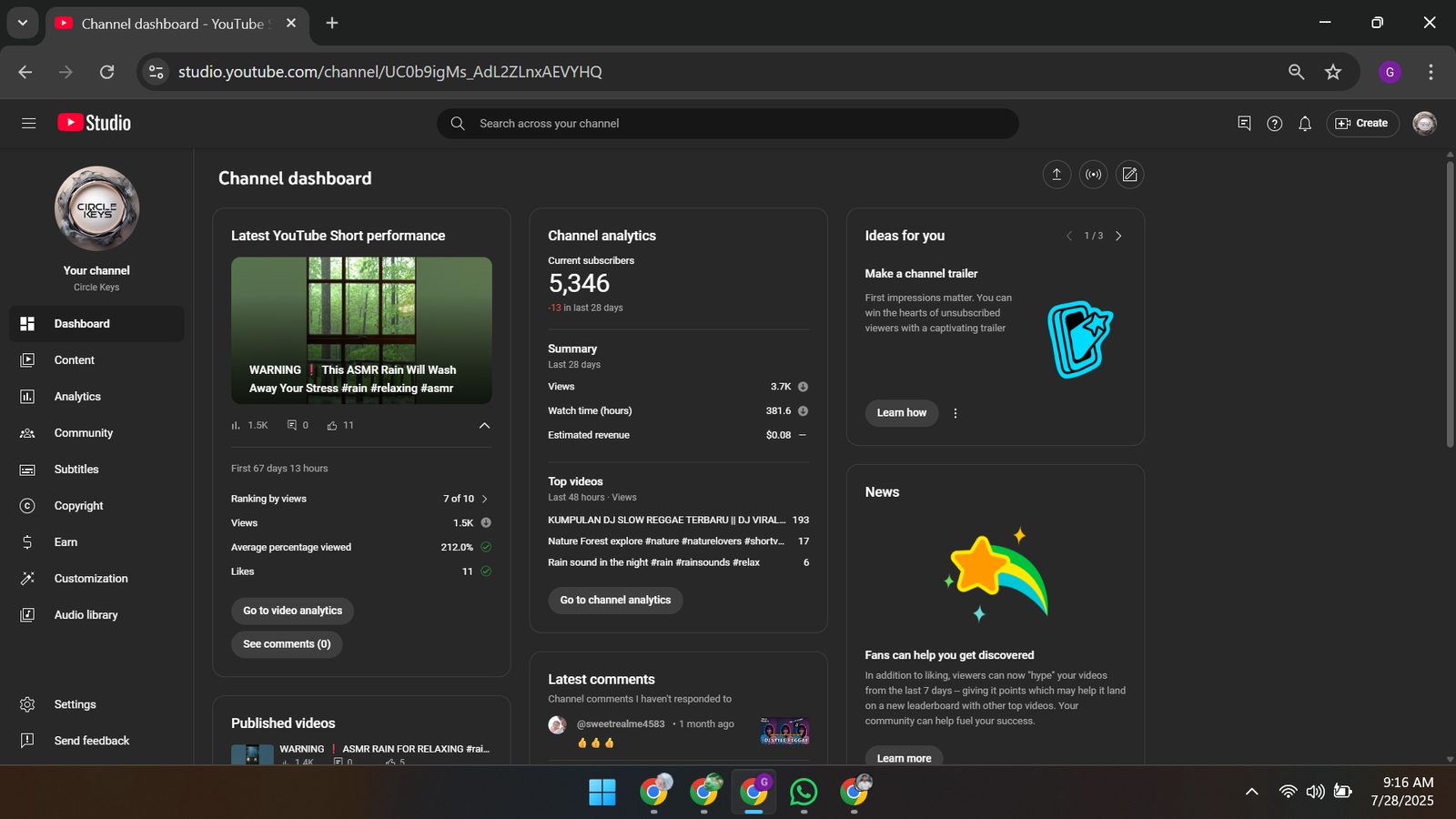Go to next idea in Ideas for you

[1118, 236]
